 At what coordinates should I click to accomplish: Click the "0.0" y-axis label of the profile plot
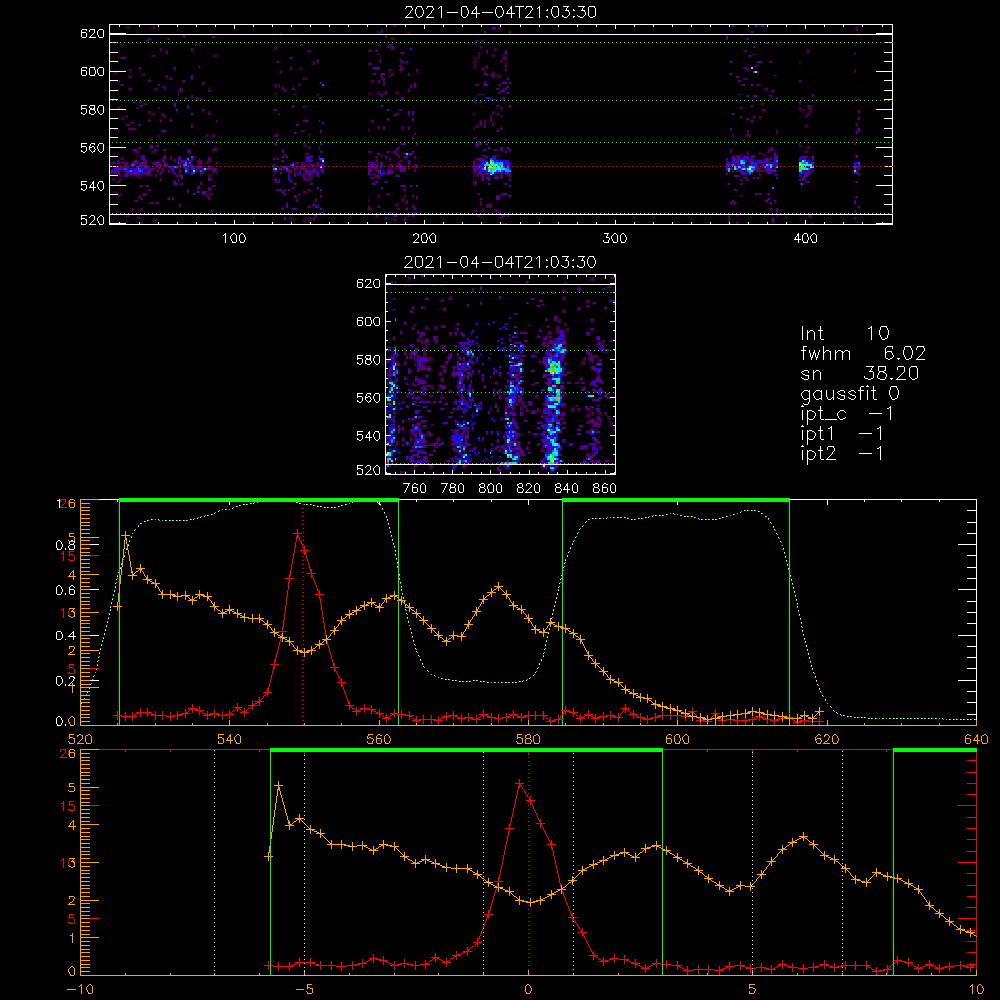pyautogui.click(x=65, y=721)
